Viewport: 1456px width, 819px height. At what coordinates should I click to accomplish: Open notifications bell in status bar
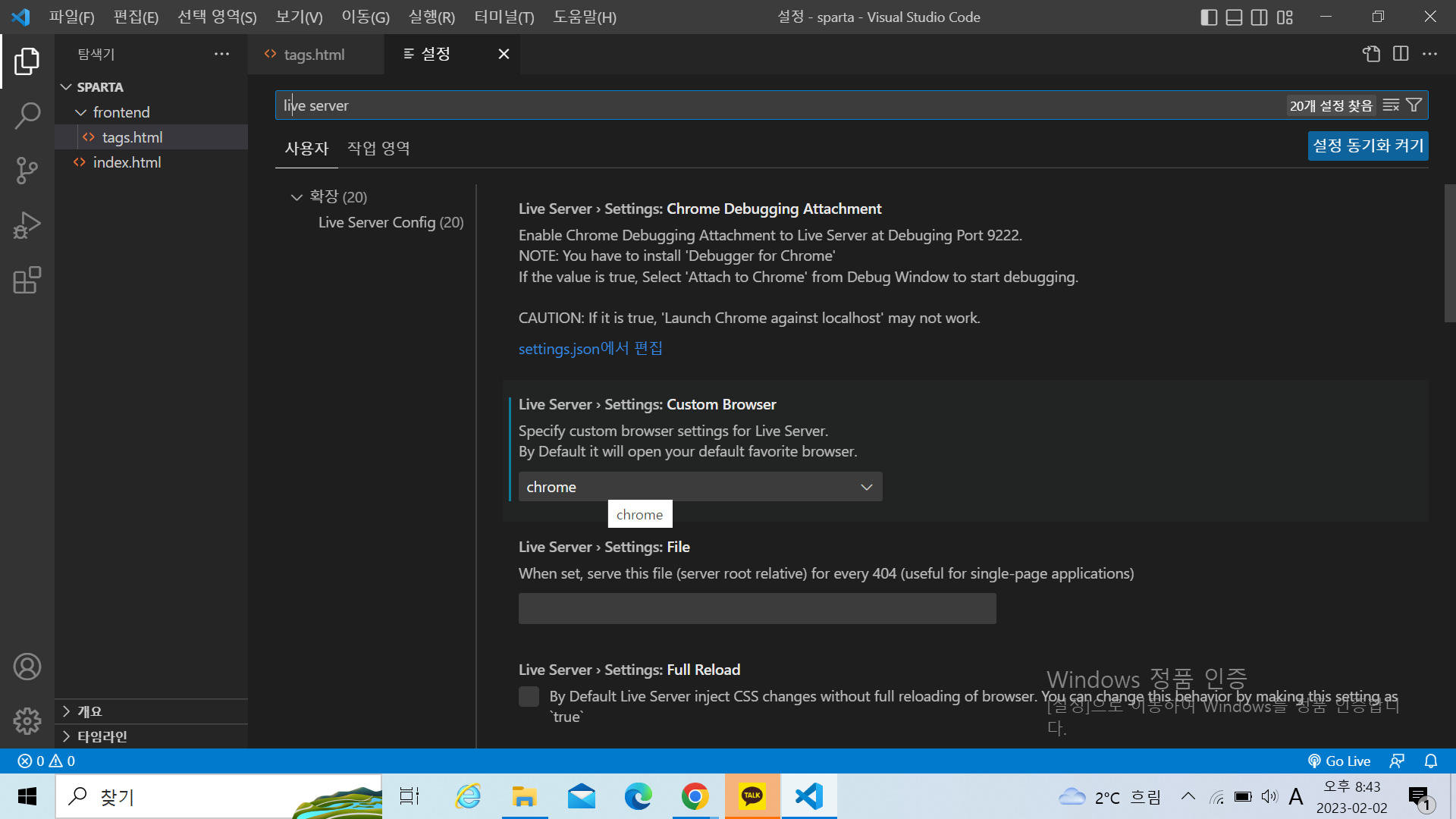(1431, 761)
